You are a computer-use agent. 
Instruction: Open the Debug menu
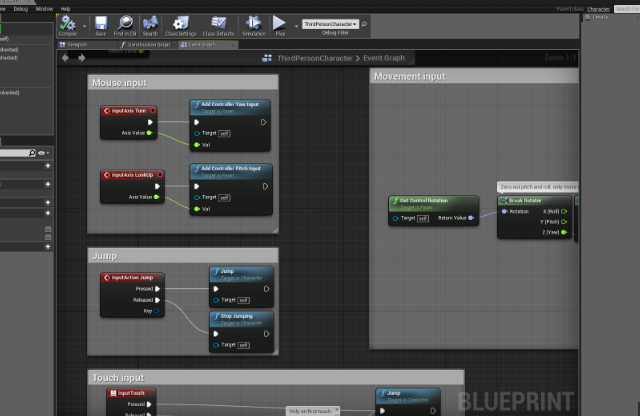tap(20, 9)
